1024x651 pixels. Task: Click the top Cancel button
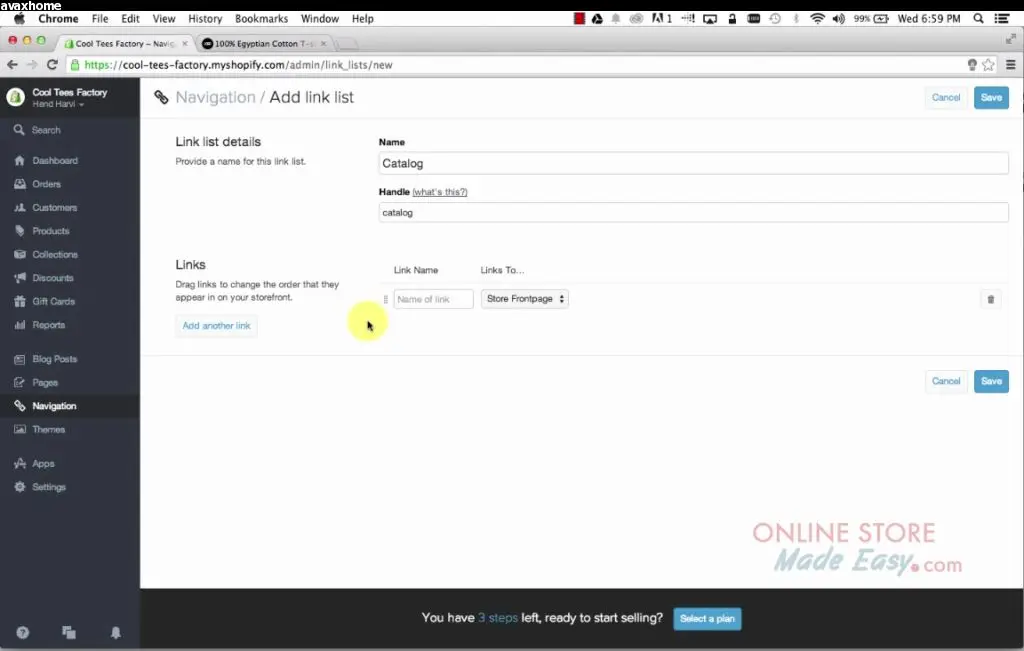point(946,97)
